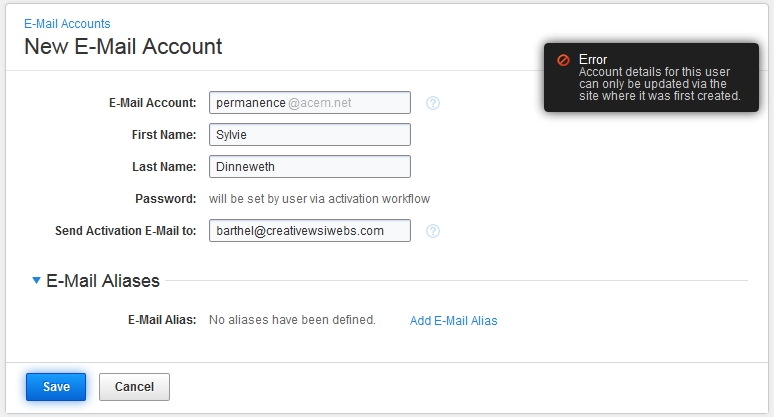
Task: Open the E-Mail Accounts breadcrumb link
Action: coord(67,23)
